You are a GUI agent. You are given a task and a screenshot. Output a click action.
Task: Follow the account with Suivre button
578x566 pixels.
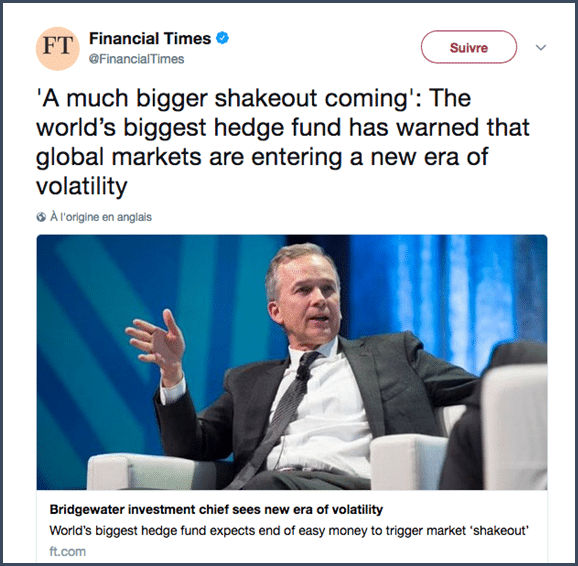pyautogui.click(x=469, y=47)
